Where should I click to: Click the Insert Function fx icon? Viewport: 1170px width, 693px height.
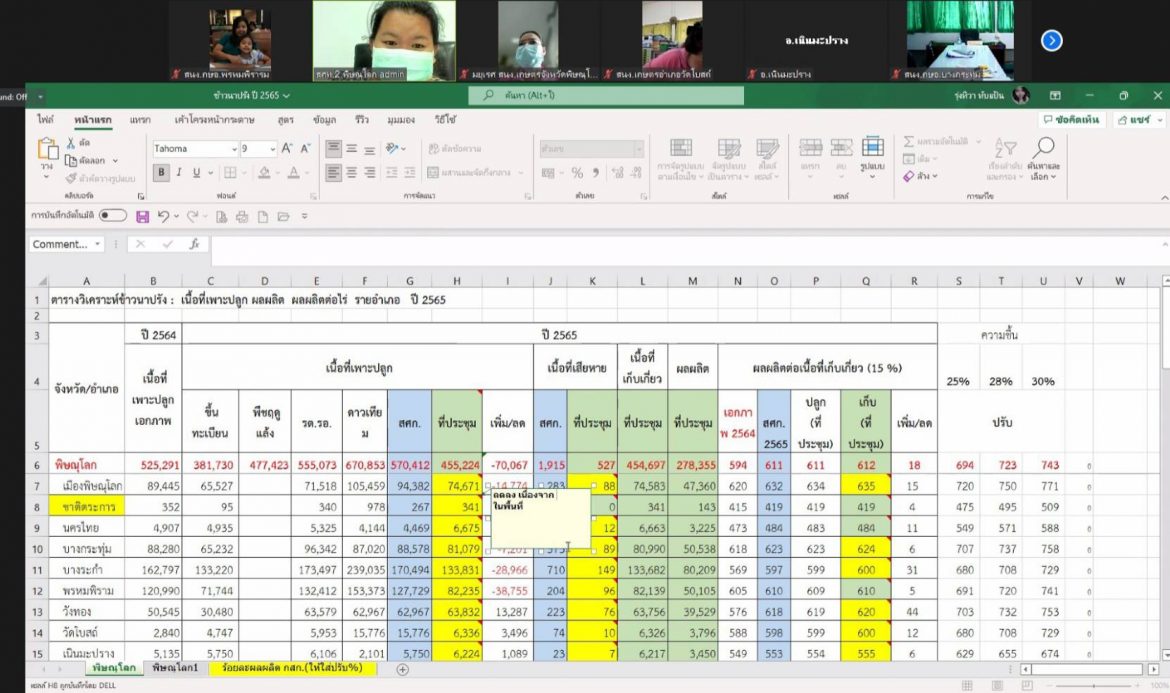195,244
